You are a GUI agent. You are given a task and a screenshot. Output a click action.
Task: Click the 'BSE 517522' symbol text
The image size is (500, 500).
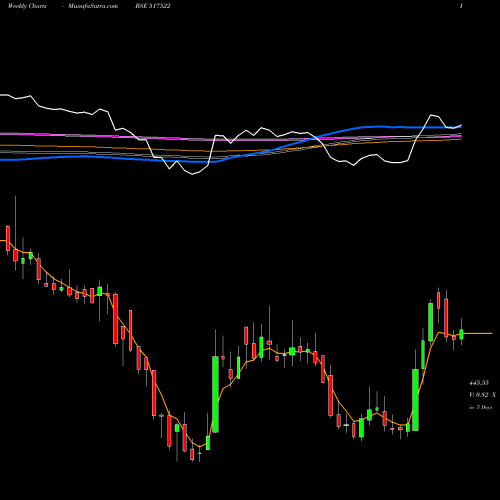coord(153,6)
